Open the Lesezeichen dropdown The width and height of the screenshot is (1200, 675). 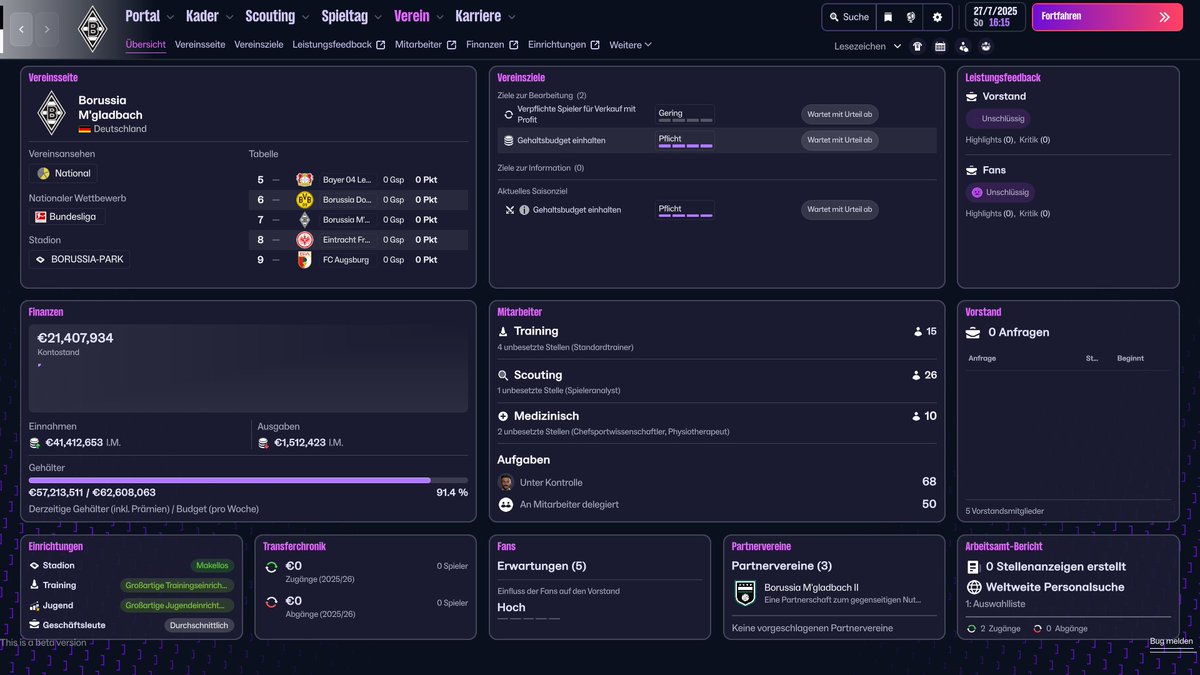868,46
